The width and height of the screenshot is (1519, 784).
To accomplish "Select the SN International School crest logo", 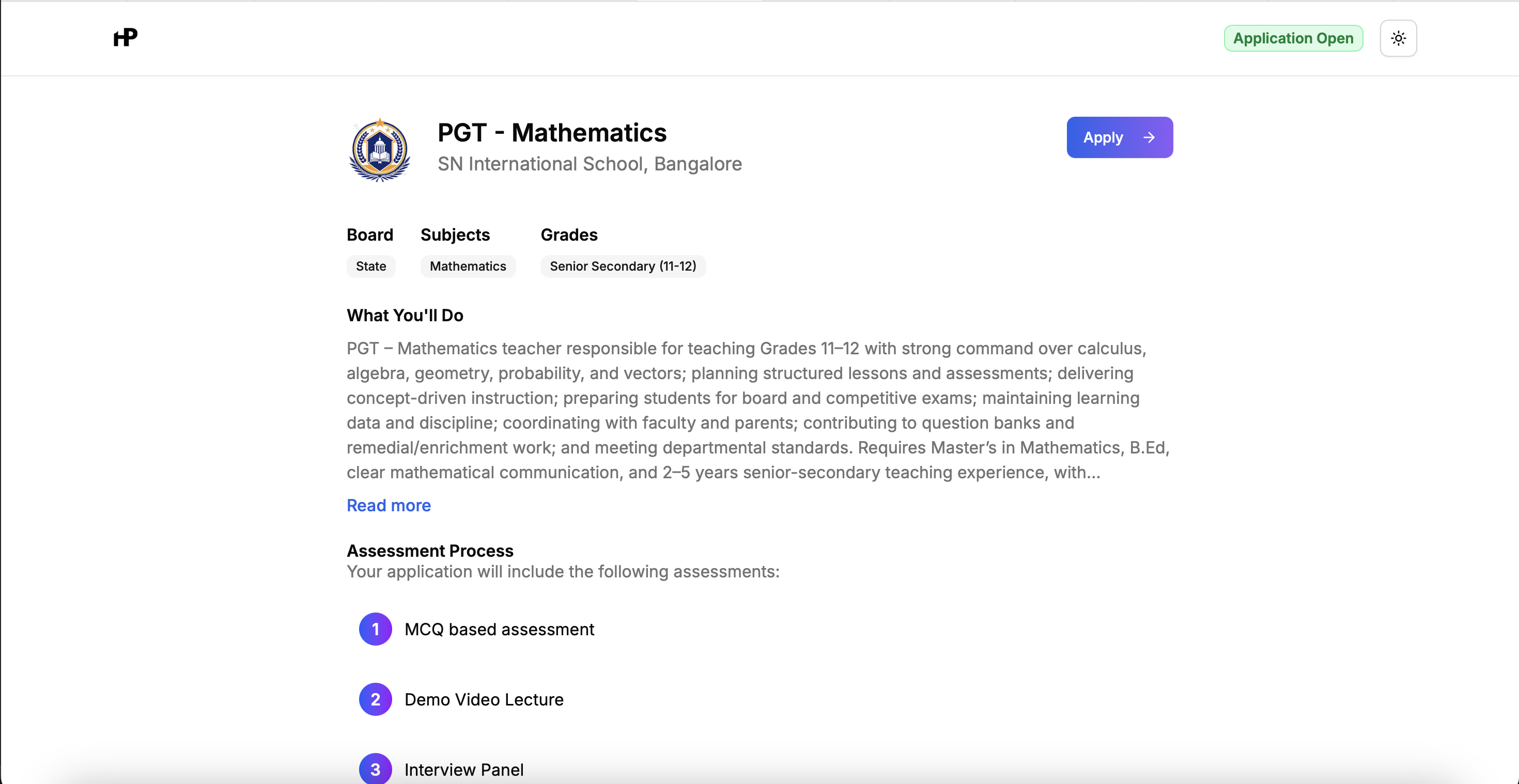I will tap(379, 150).
